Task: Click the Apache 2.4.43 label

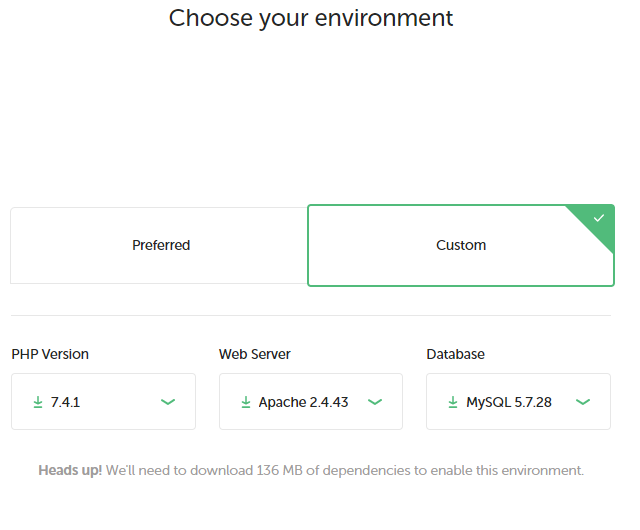Action: tap(303, 402)
